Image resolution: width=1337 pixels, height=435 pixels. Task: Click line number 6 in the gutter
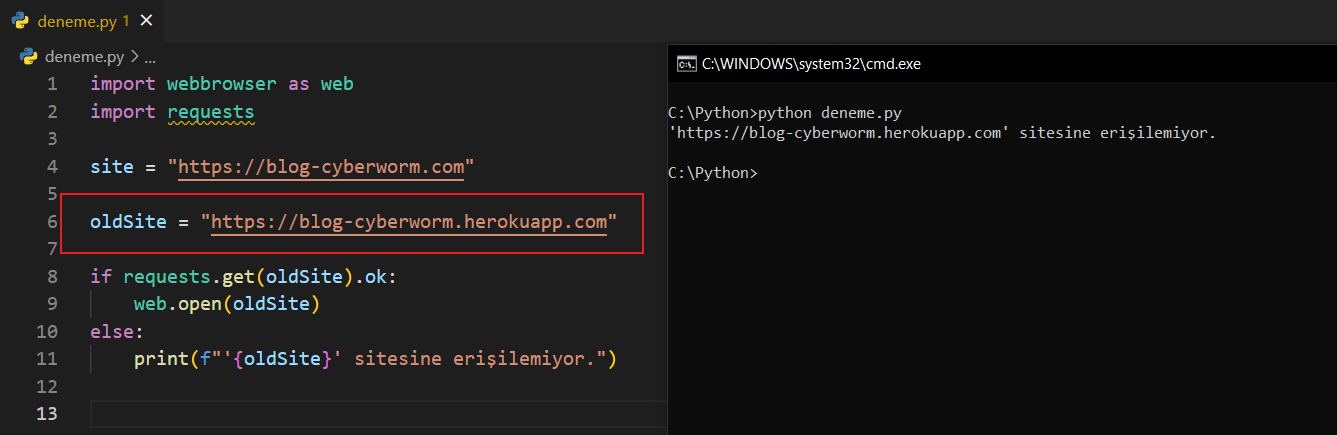(x=52, y=221)
